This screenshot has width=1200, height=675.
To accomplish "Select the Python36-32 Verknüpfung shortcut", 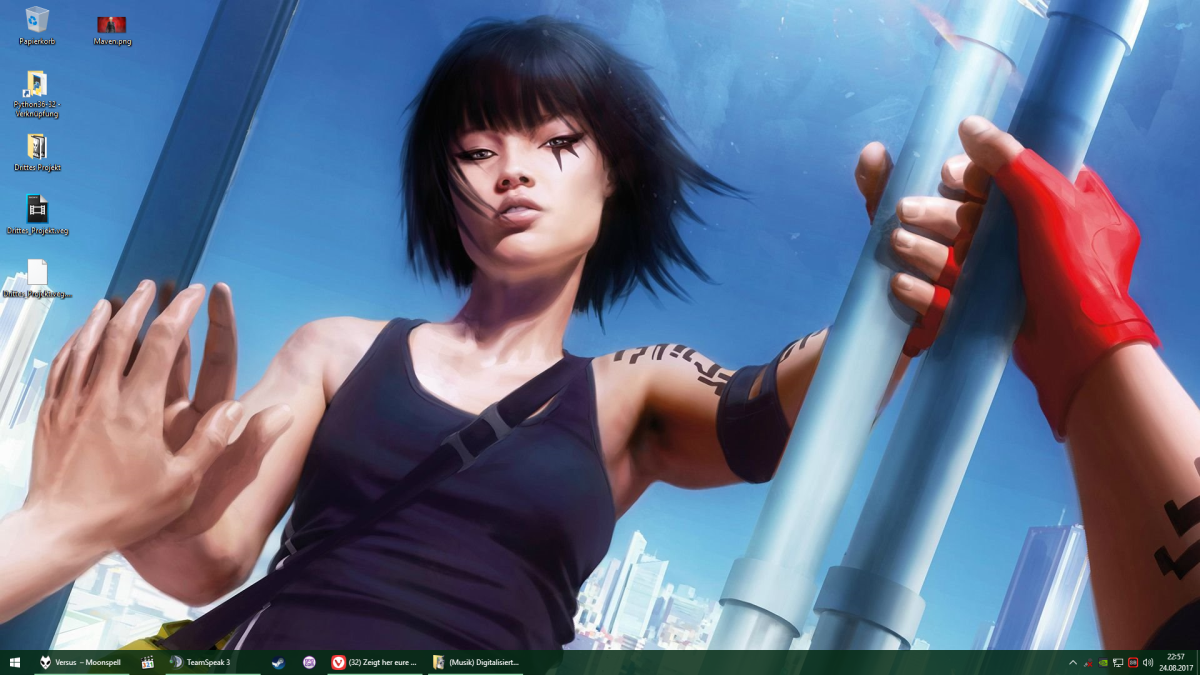I will coord(37,94).
